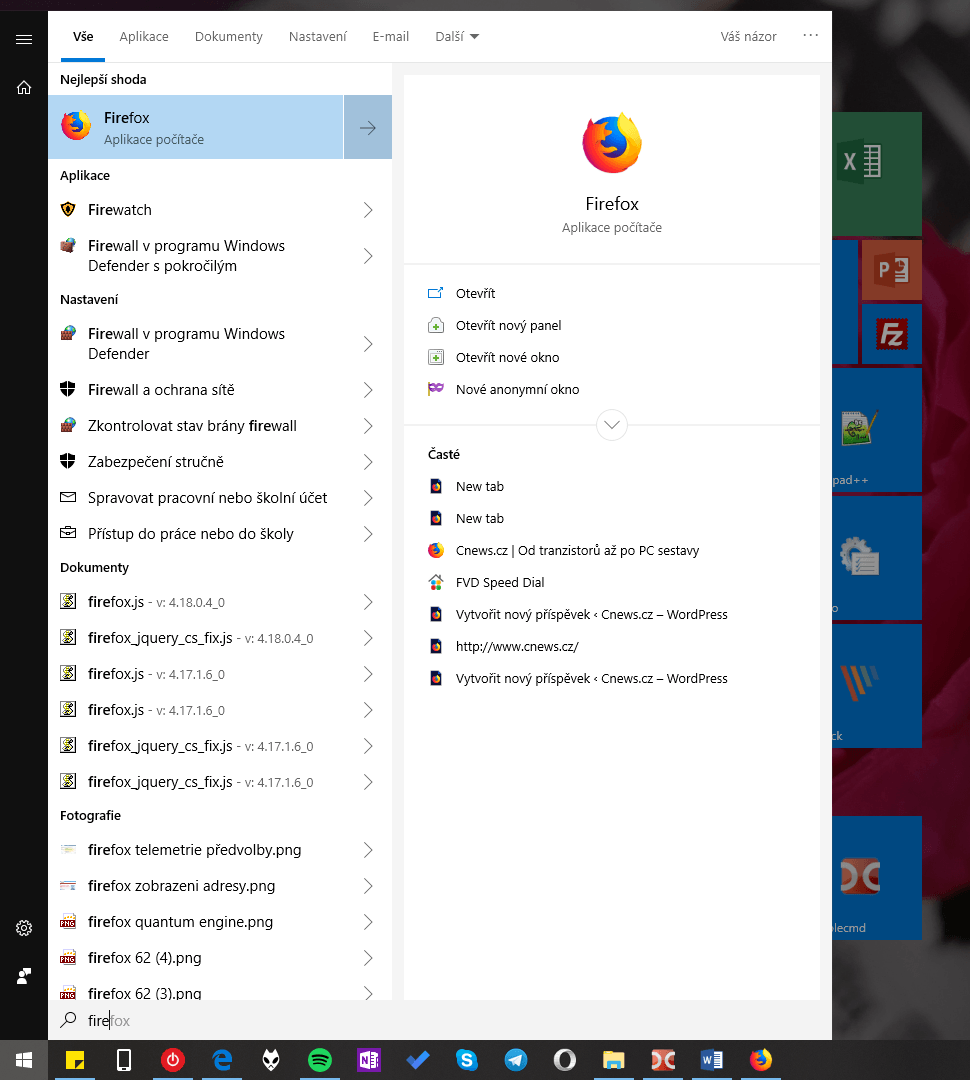Switch to the Aplikace tab
The width and height of the screenshot is (970, 1080).
144,37
